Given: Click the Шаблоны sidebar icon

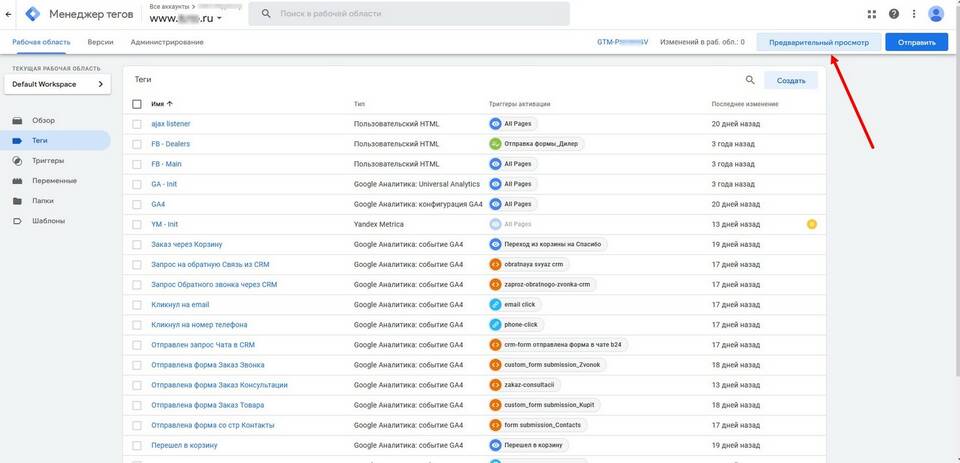Looking at the screenshot, I should click(x=18, y=221).
